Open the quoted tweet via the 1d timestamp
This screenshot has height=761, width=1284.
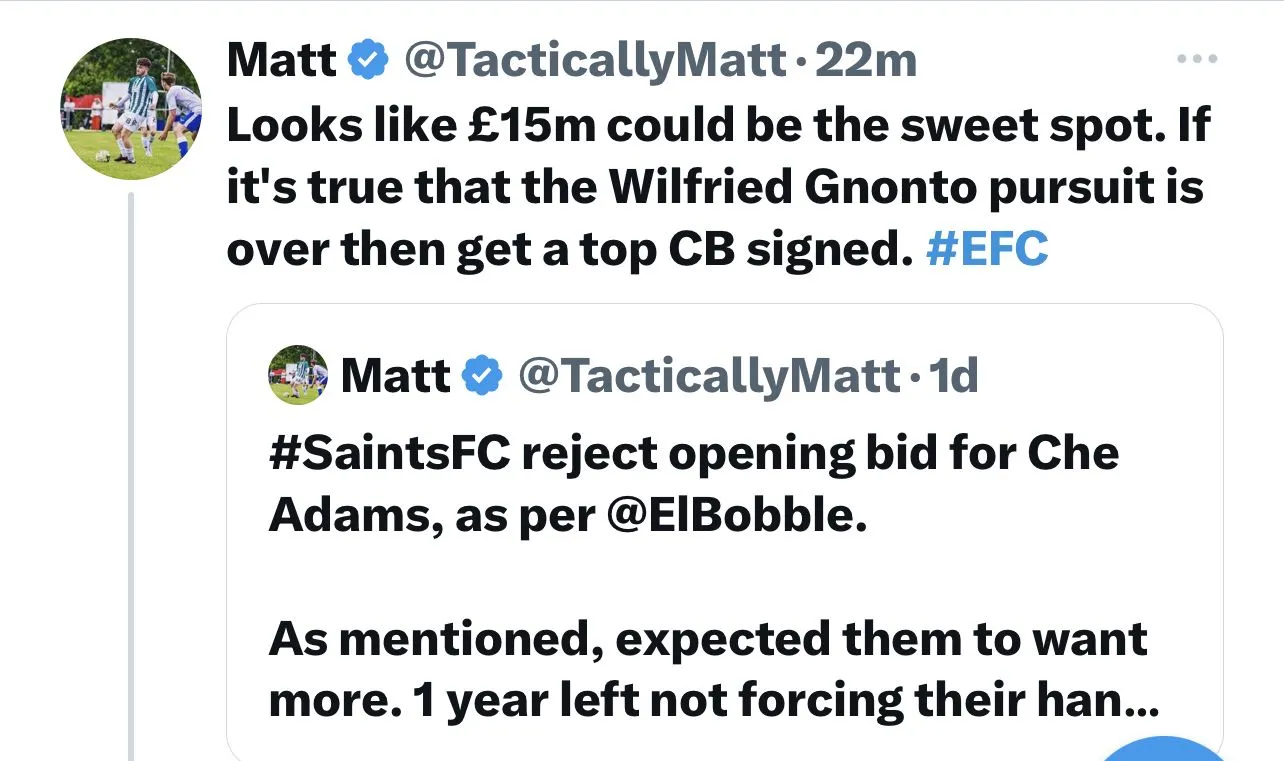[953, 376]
